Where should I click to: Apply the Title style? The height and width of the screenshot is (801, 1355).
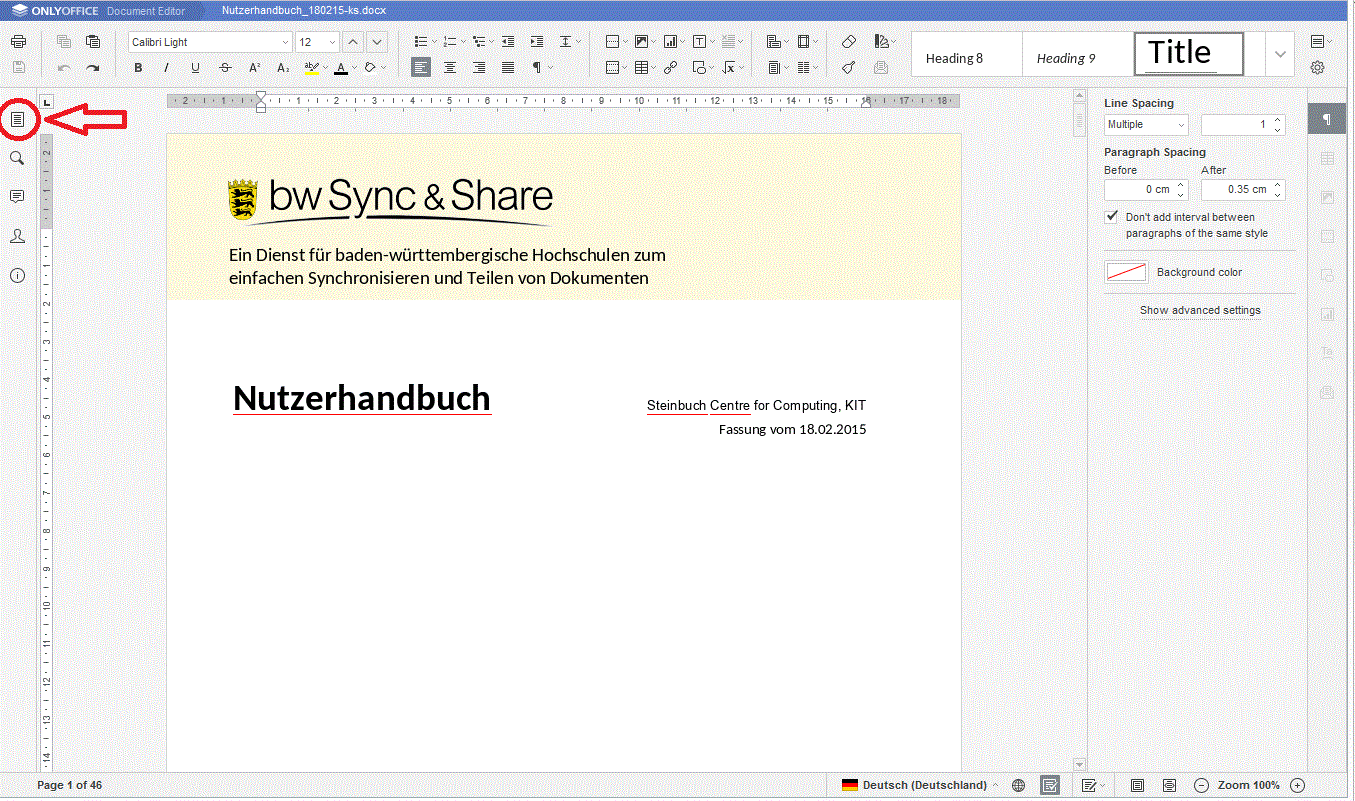[x=1188, y=54]
